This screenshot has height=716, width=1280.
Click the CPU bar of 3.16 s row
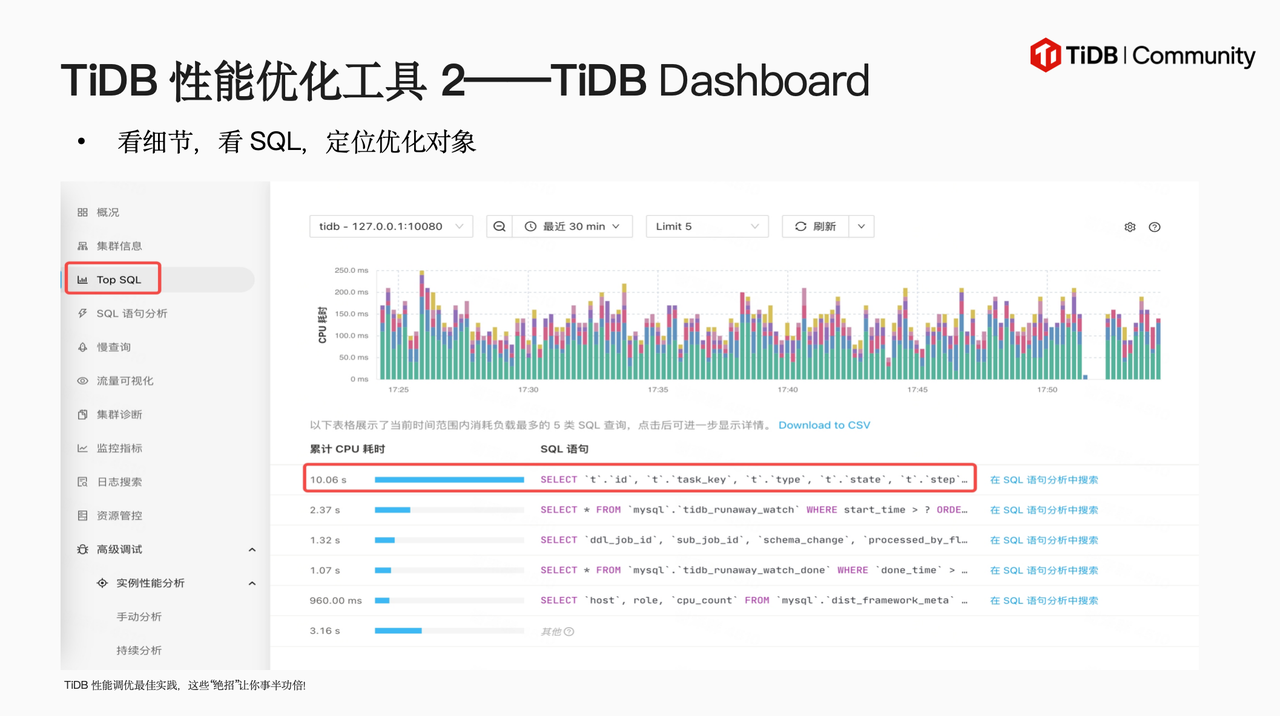pyautogui.click(x=449, y=631)
